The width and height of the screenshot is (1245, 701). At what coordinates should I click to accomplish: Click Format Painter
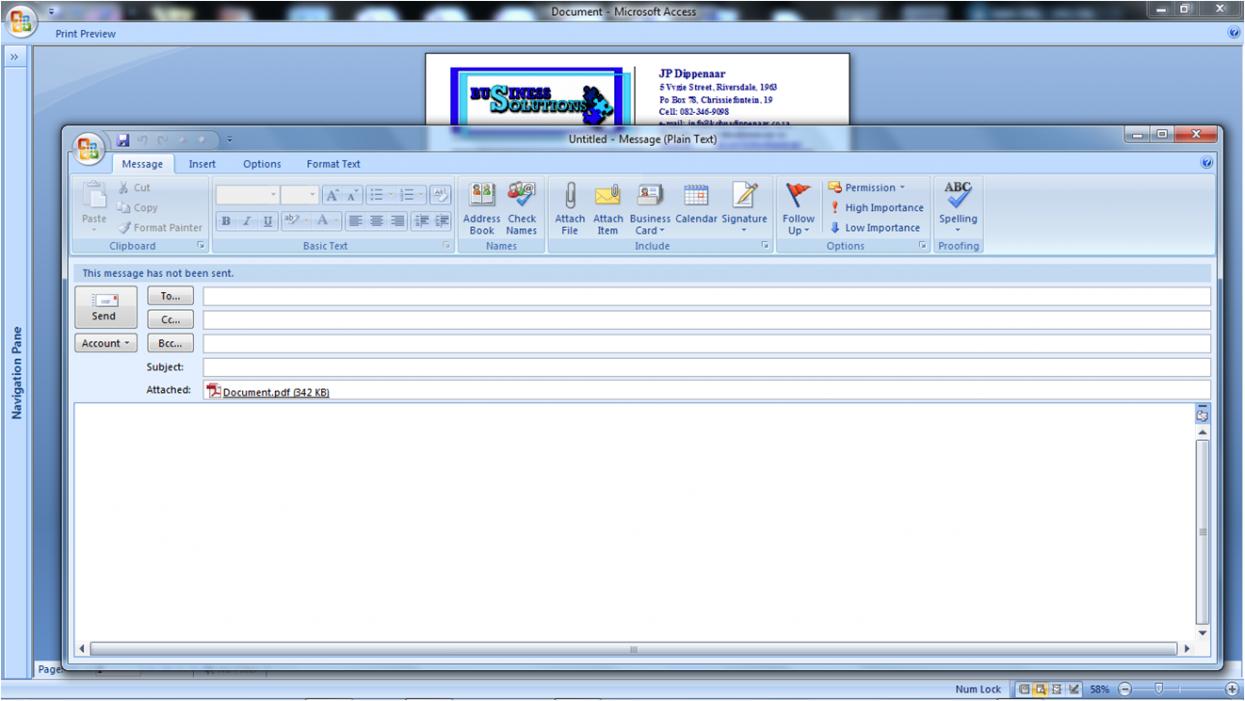point(160,227)
